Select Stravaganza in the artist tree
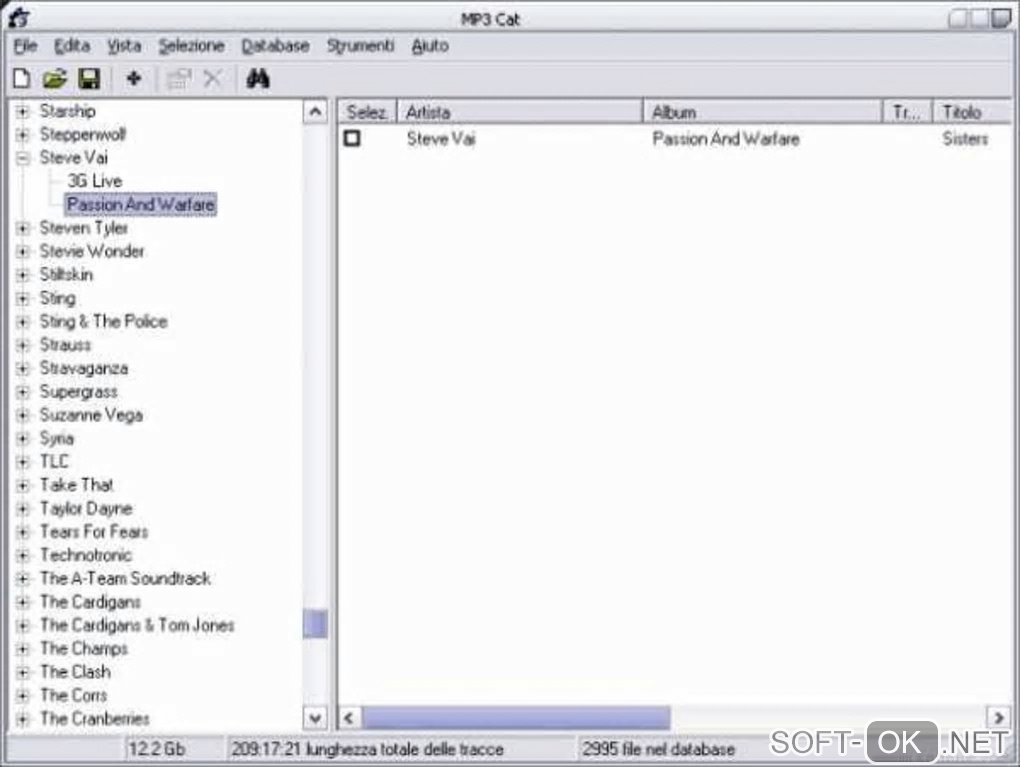The height and width of the screenshot is (767, 1020). tap(84, 368)
